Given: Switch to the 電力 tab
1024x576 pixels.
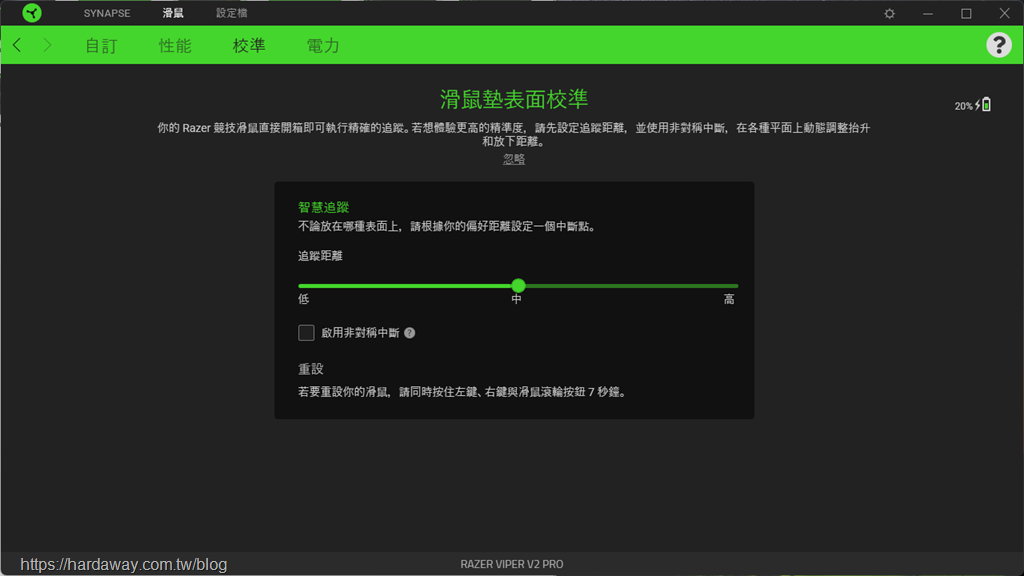Looking at the screenshot, I should (323, 46).
